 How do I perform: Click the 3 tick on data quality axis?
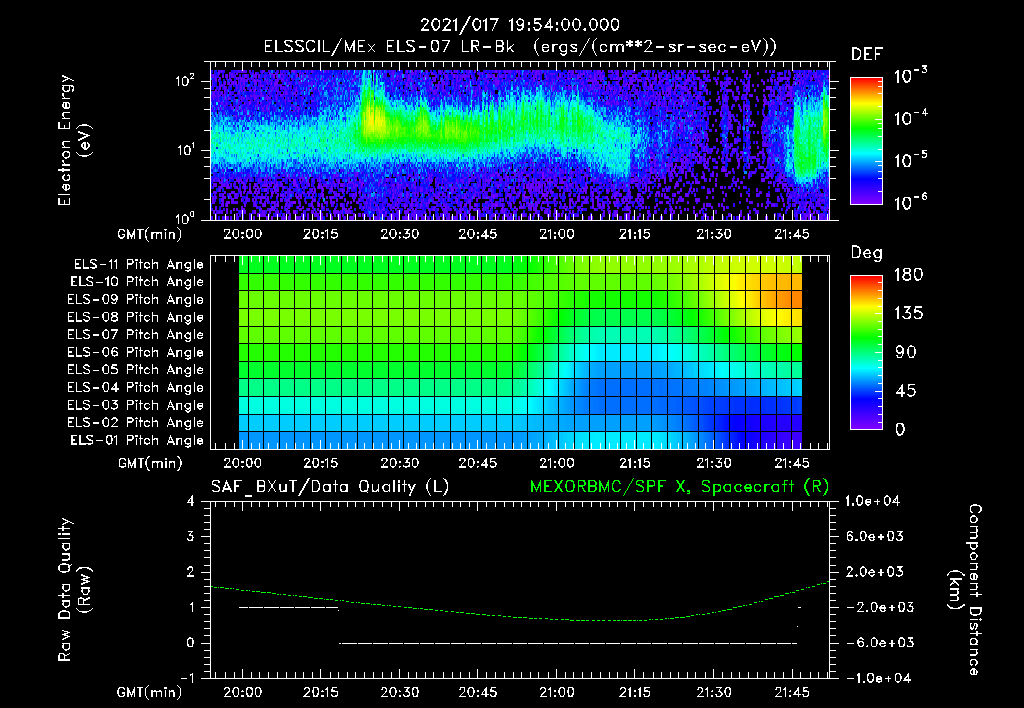[191, 537]
